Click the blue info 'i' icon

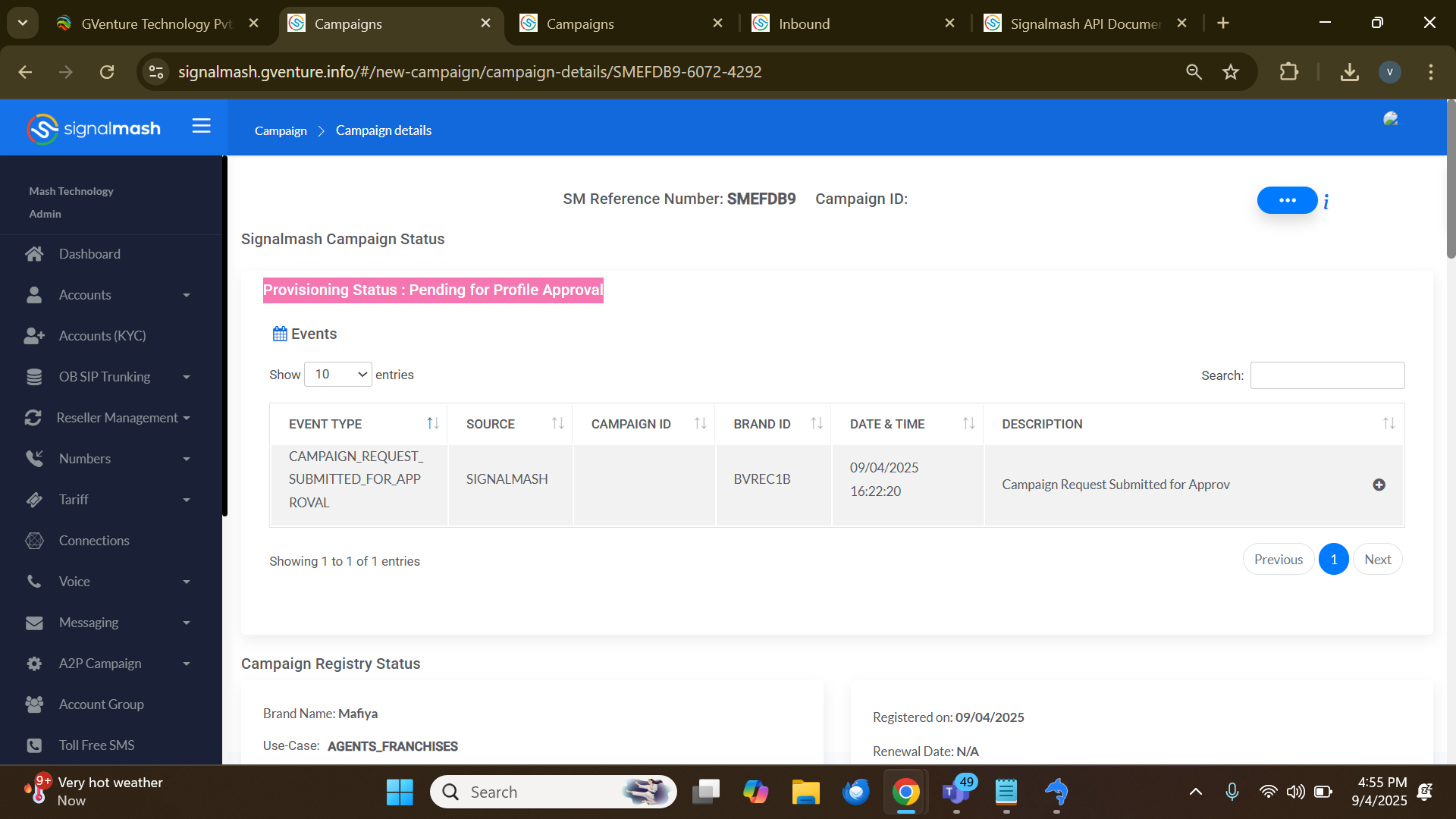click(1326, 202)
